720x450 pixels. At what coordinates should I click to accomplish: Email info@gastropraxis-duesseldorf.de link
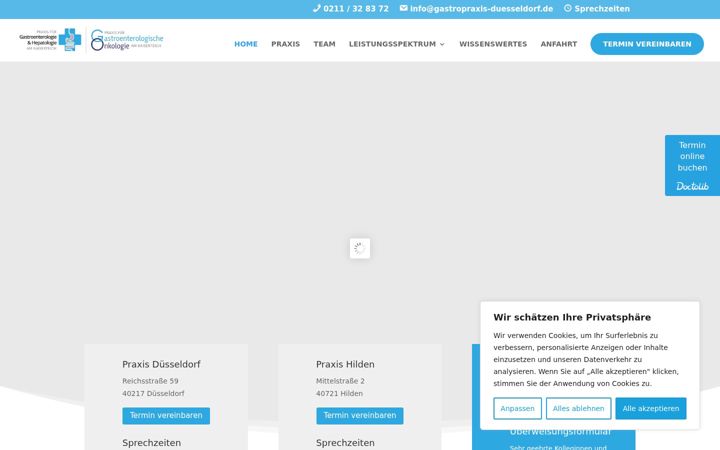tap(481, 9)
